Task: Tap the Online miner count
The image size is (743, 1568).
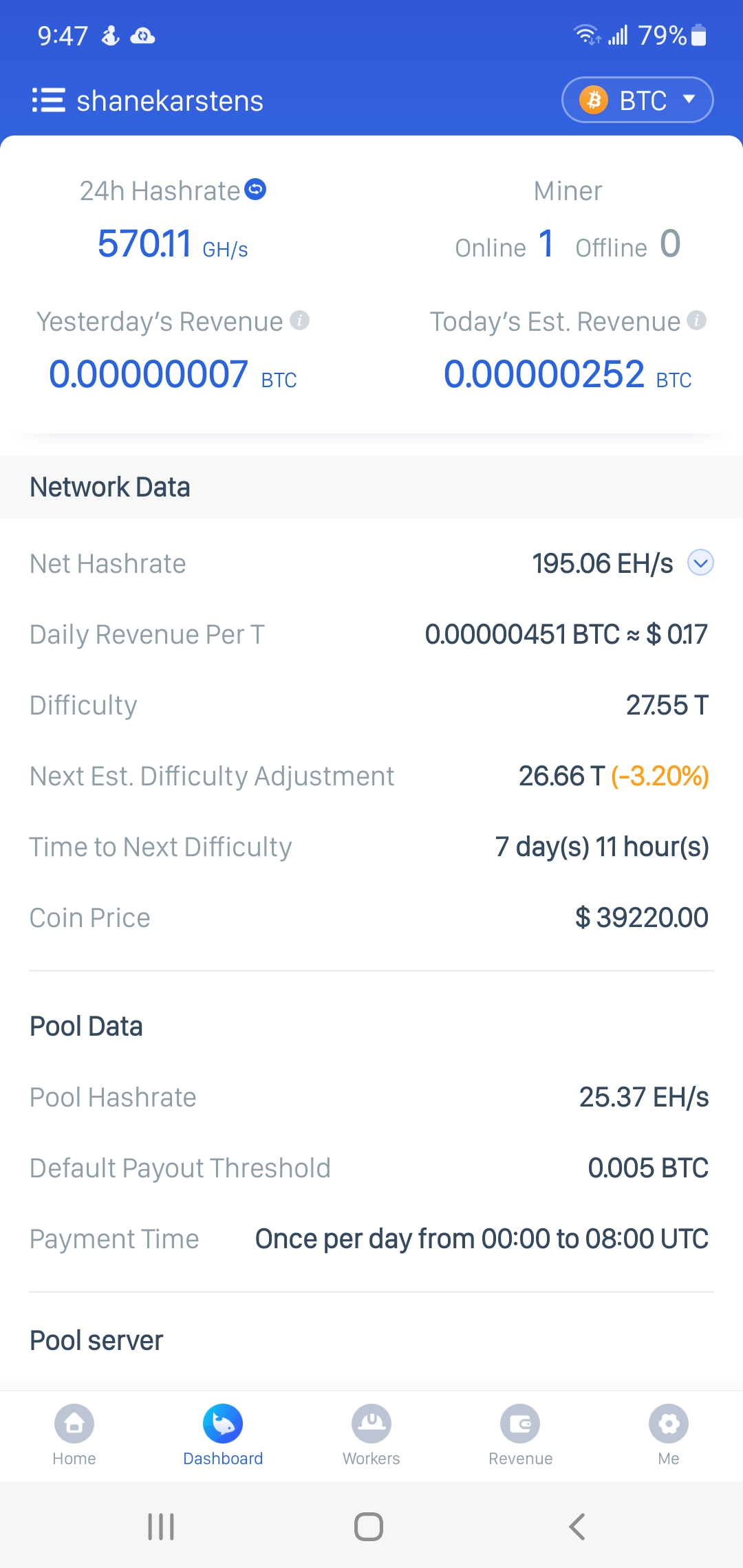Action: point(546,244)
